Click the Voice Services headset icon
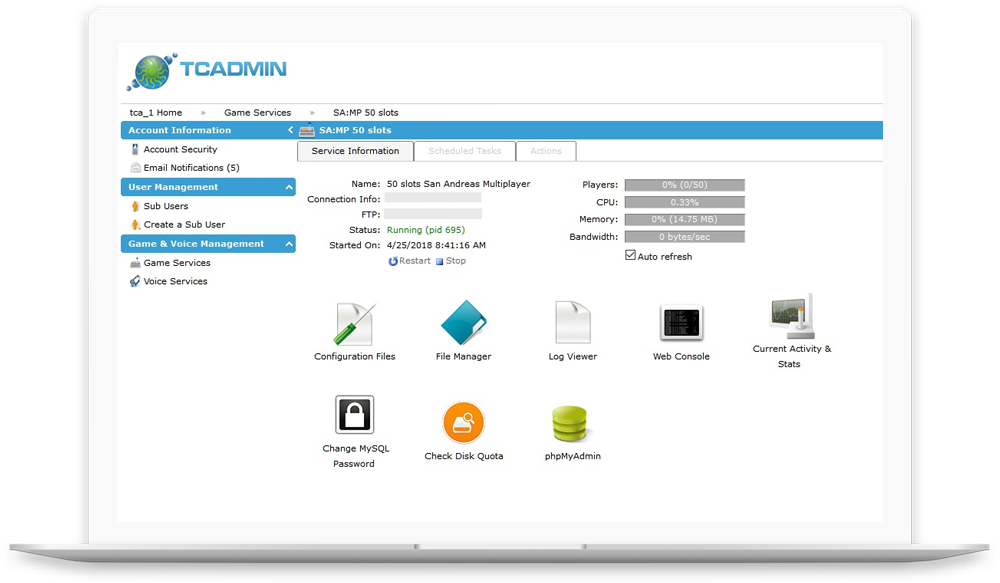 pos(135,281)
